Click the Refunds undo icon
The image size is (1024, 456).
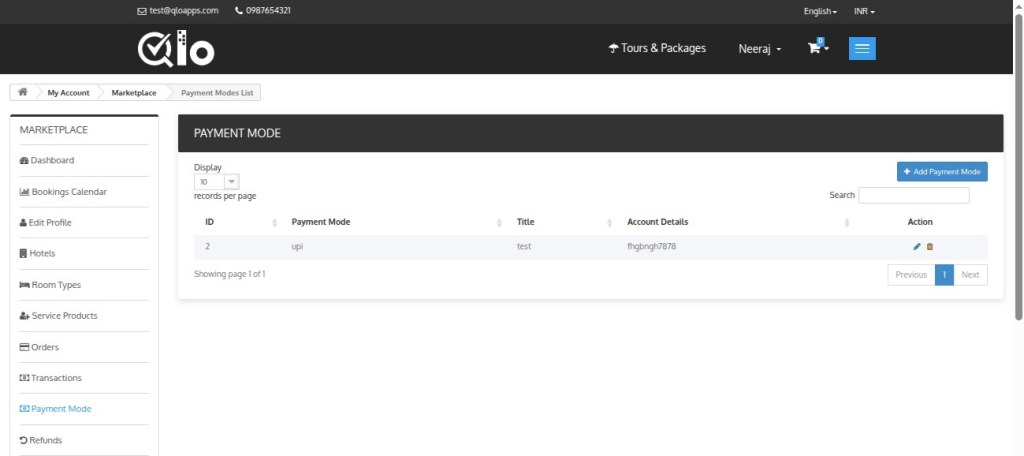tap(24, 440)
